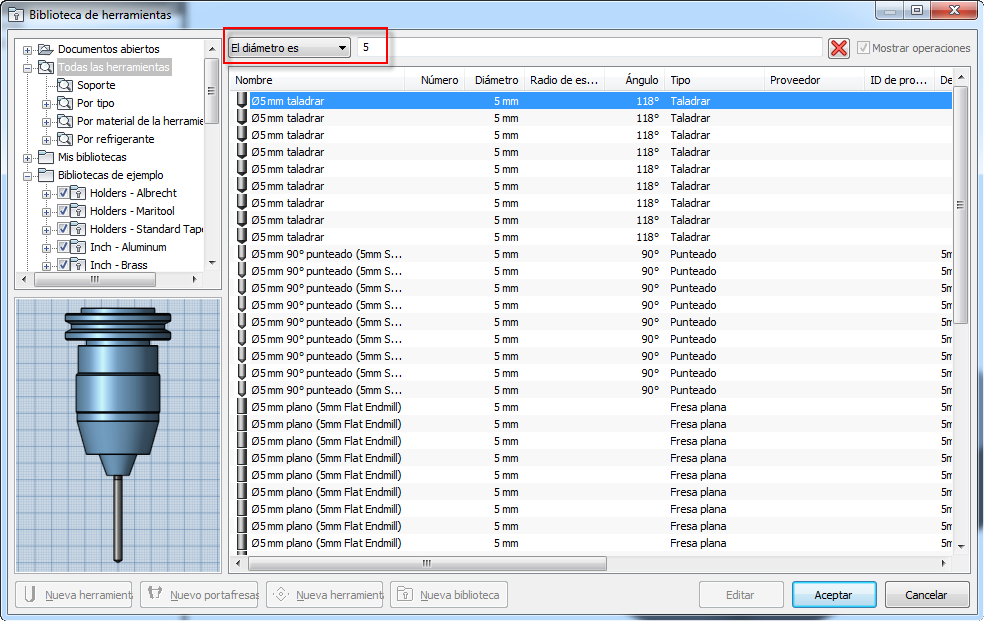Click the Holders - Standard Taper library icon
The width and height of the screenshot is (984, 621).
click(78, 229)
